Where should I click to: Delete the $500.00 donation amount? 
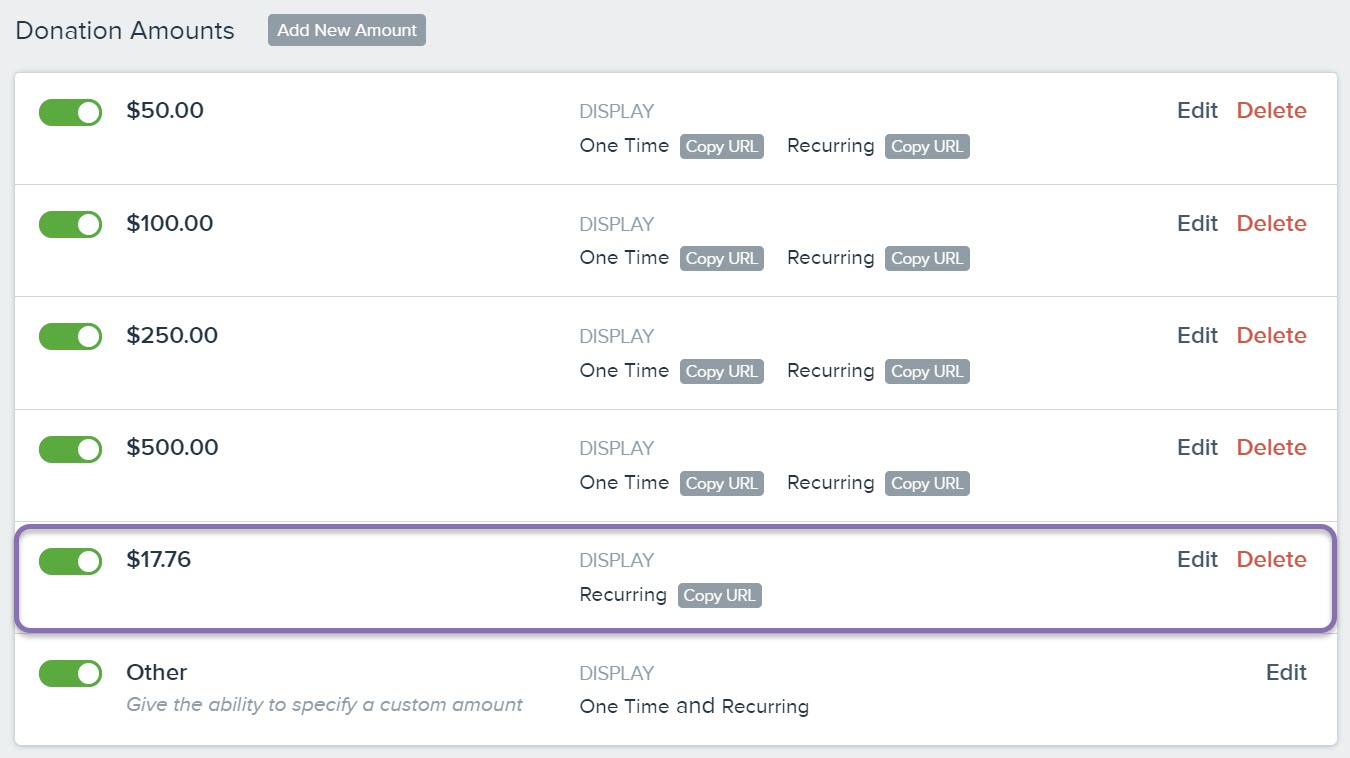[1271, 447]
